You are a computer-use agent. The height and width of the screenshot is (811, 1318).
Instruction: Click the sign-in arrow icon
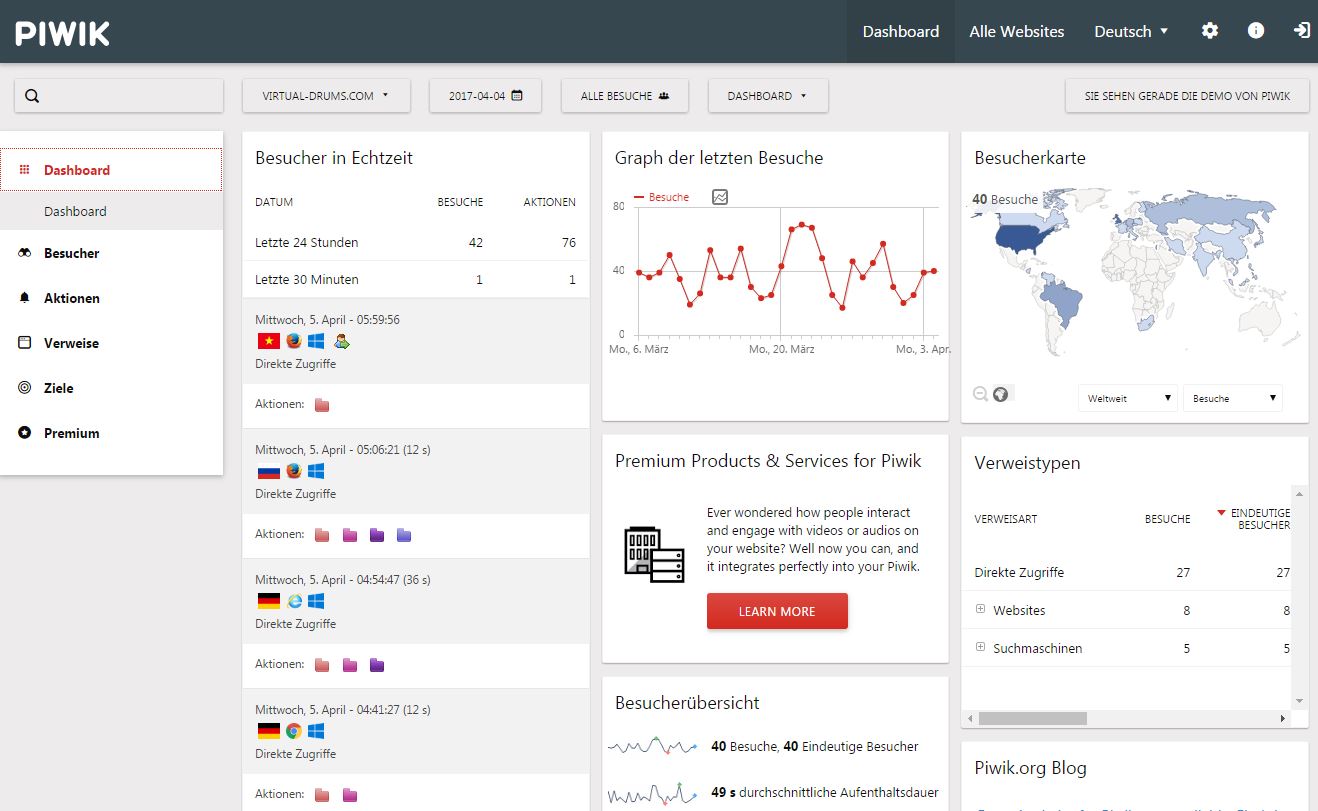1301,31
